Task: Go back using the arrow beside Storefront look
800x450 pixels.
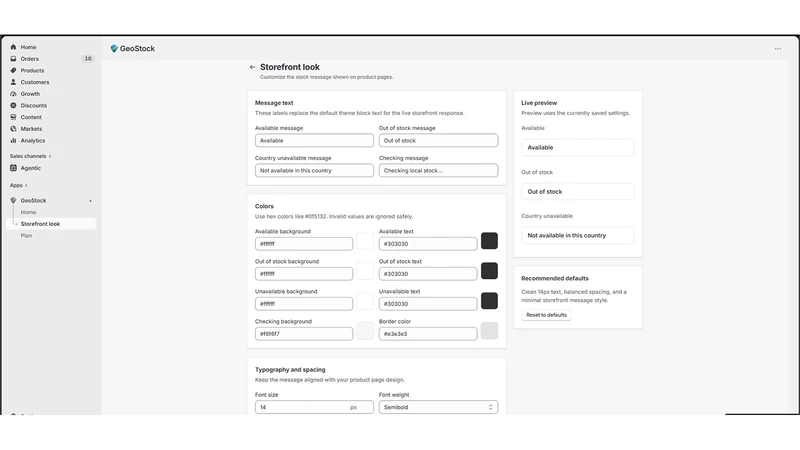Action: tap(252, 67)
